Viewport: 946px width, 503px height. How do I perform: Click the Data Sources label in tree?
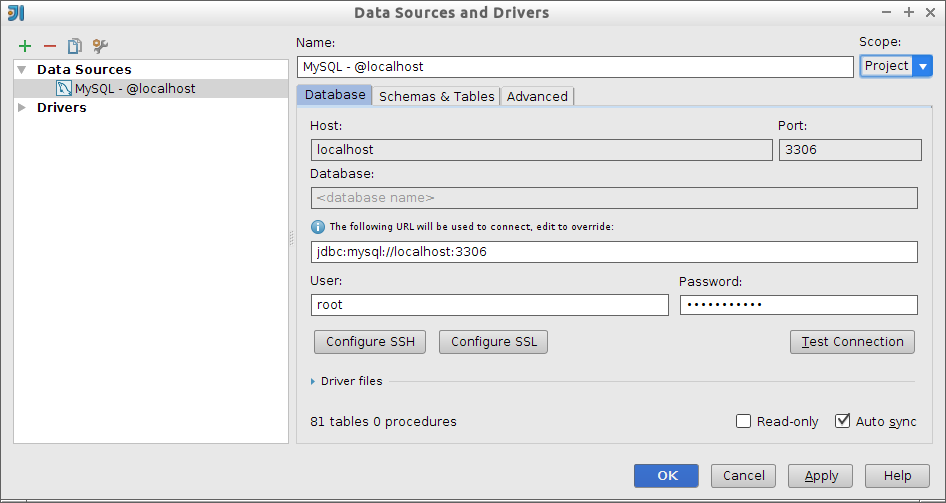click(84, 69)
